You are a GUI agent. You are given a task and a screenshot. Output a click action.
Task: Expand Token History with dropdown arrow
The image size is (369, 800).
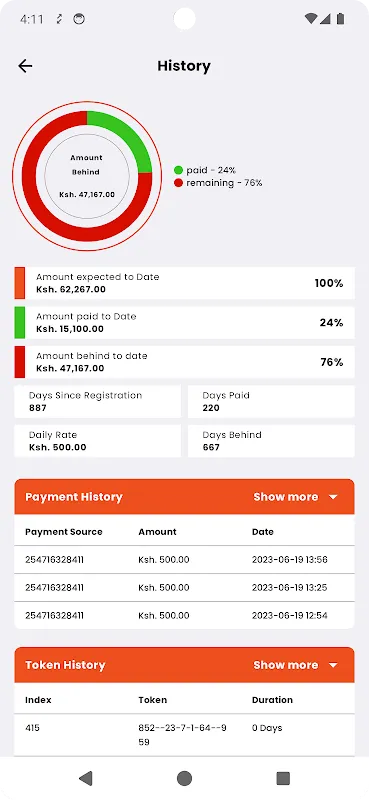point(333,665)
